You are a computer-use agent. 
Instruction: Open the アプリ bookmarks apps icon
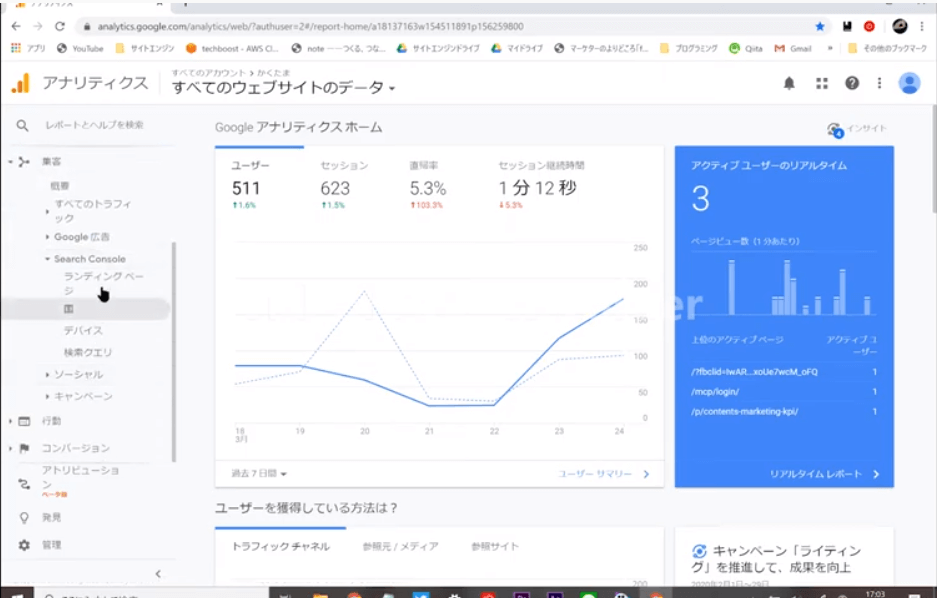(x=16, y=48)
